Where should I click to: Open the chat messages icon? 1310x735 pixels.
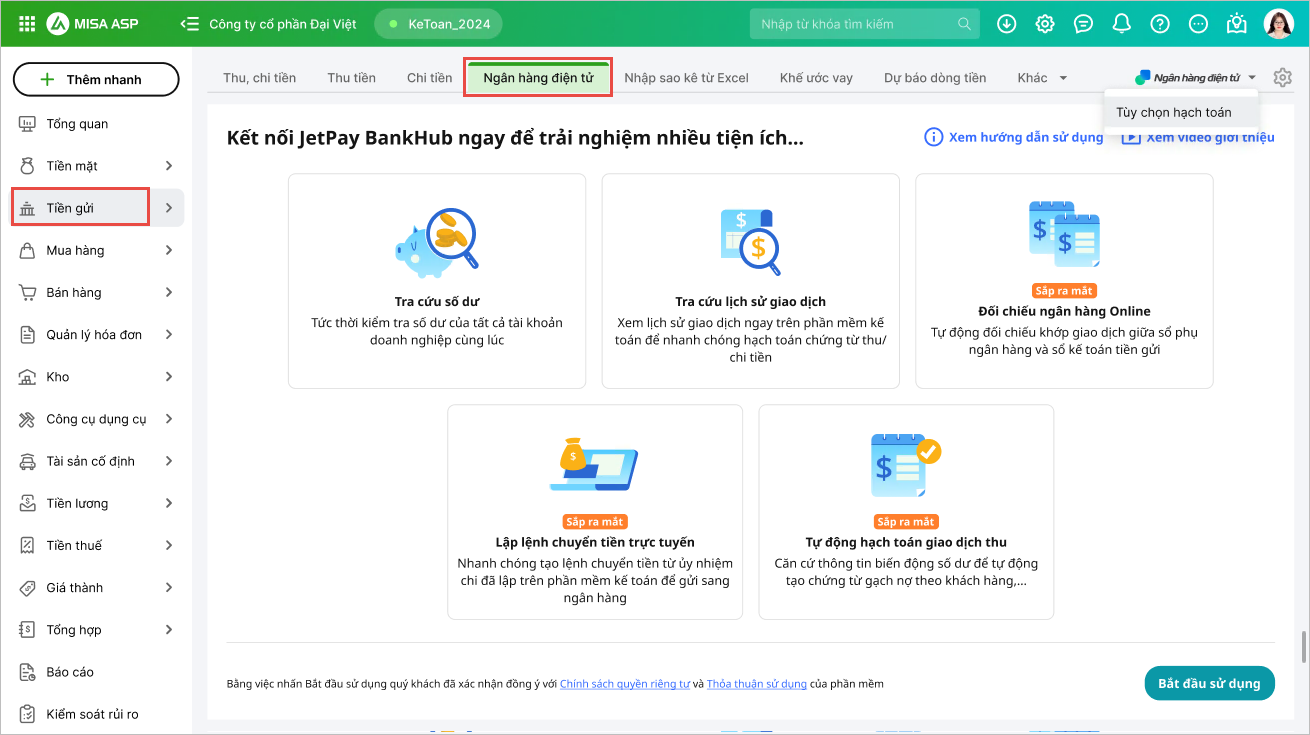pos(1083,23)
